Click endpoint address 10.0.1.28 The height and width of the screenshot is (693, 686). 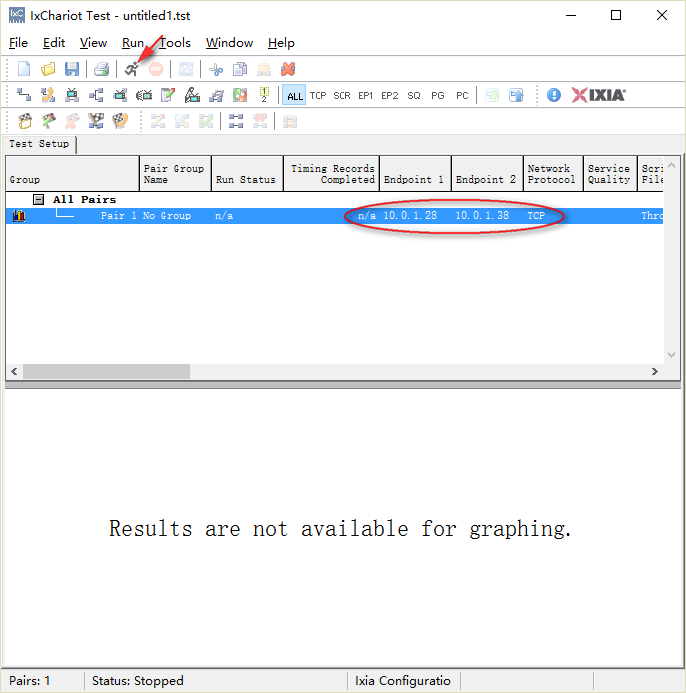click(410, 215)
